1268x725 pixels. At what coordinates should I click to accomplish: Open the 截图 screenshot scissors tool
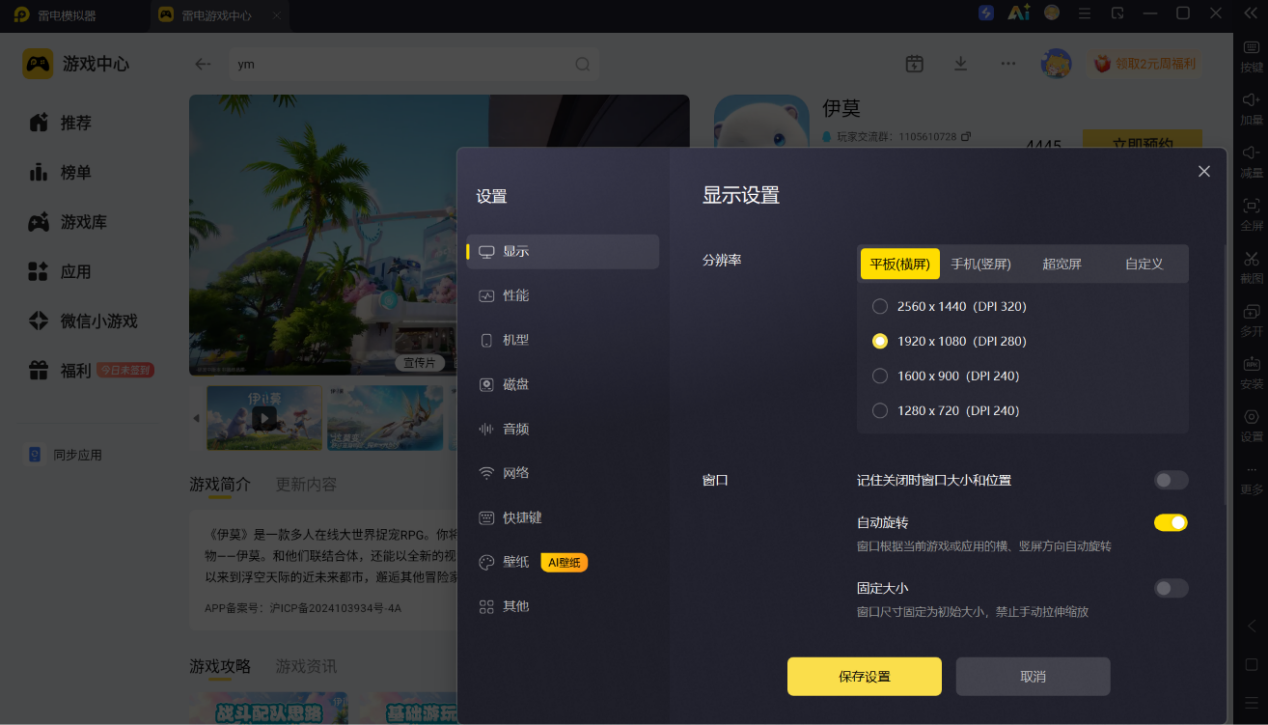[1251, 260]
